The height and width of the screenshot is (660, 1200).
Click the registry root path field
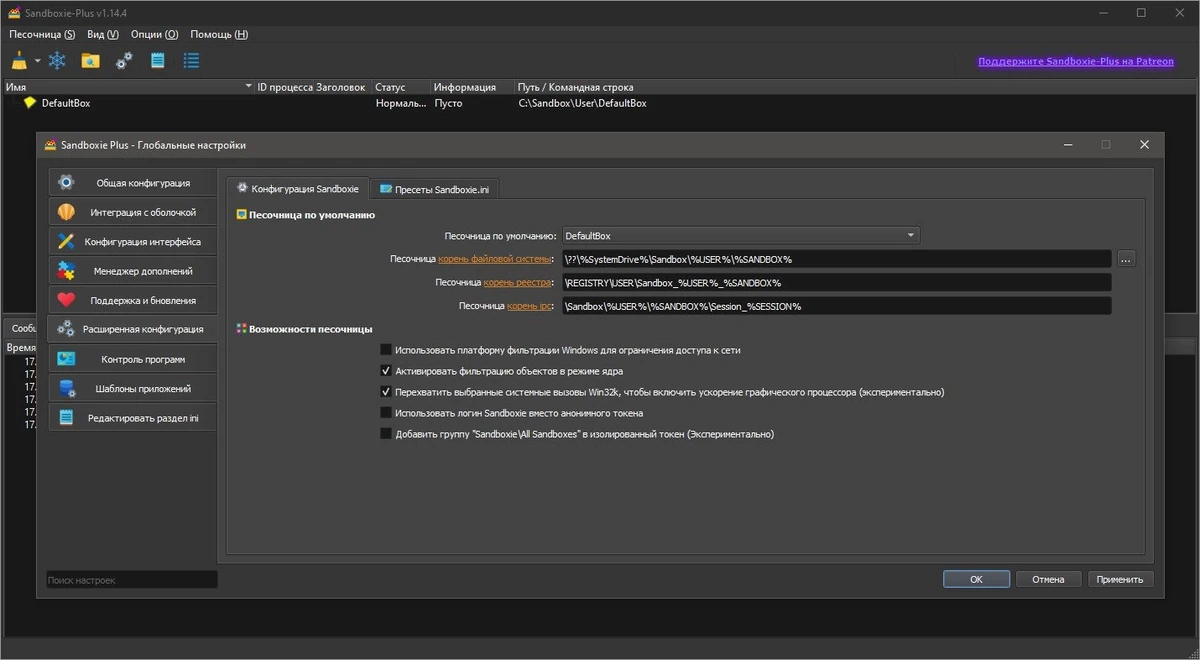(x=836, y=283)
